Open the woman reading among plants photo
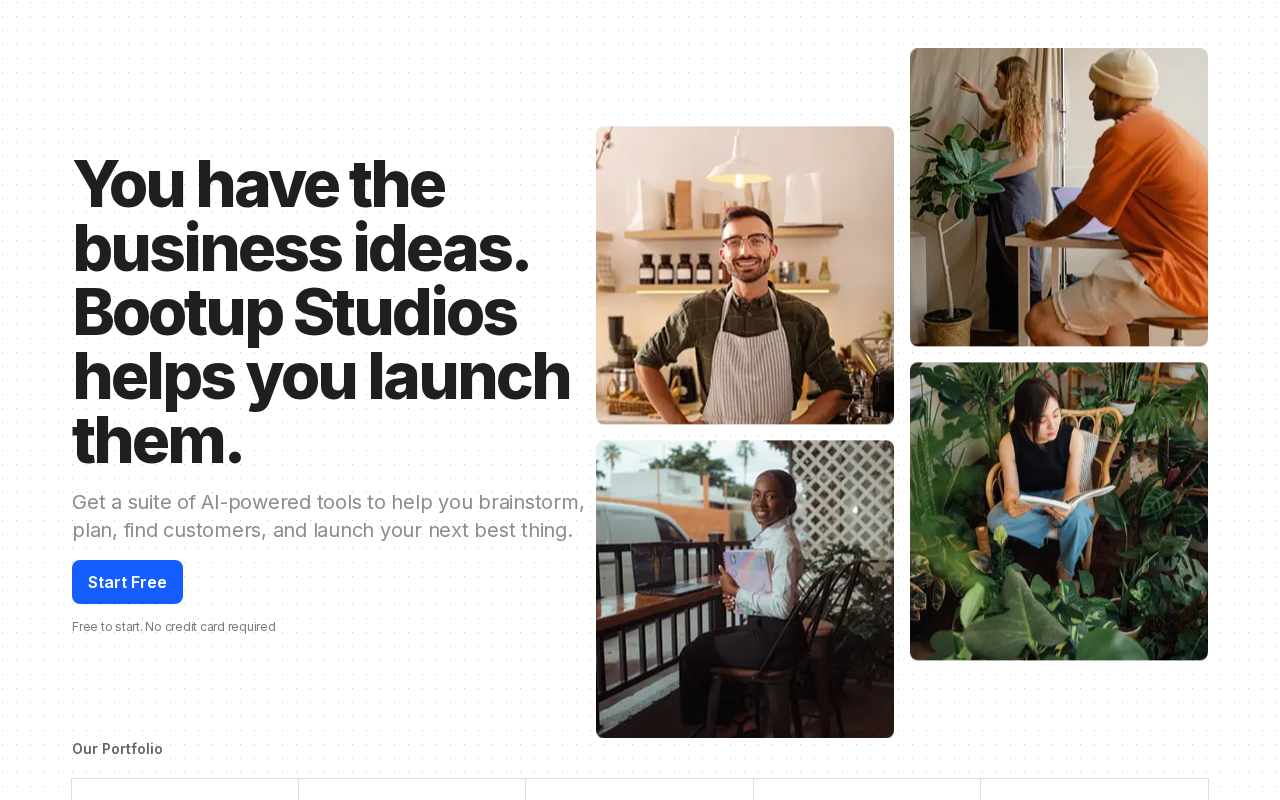 [x=1059, y=511]
